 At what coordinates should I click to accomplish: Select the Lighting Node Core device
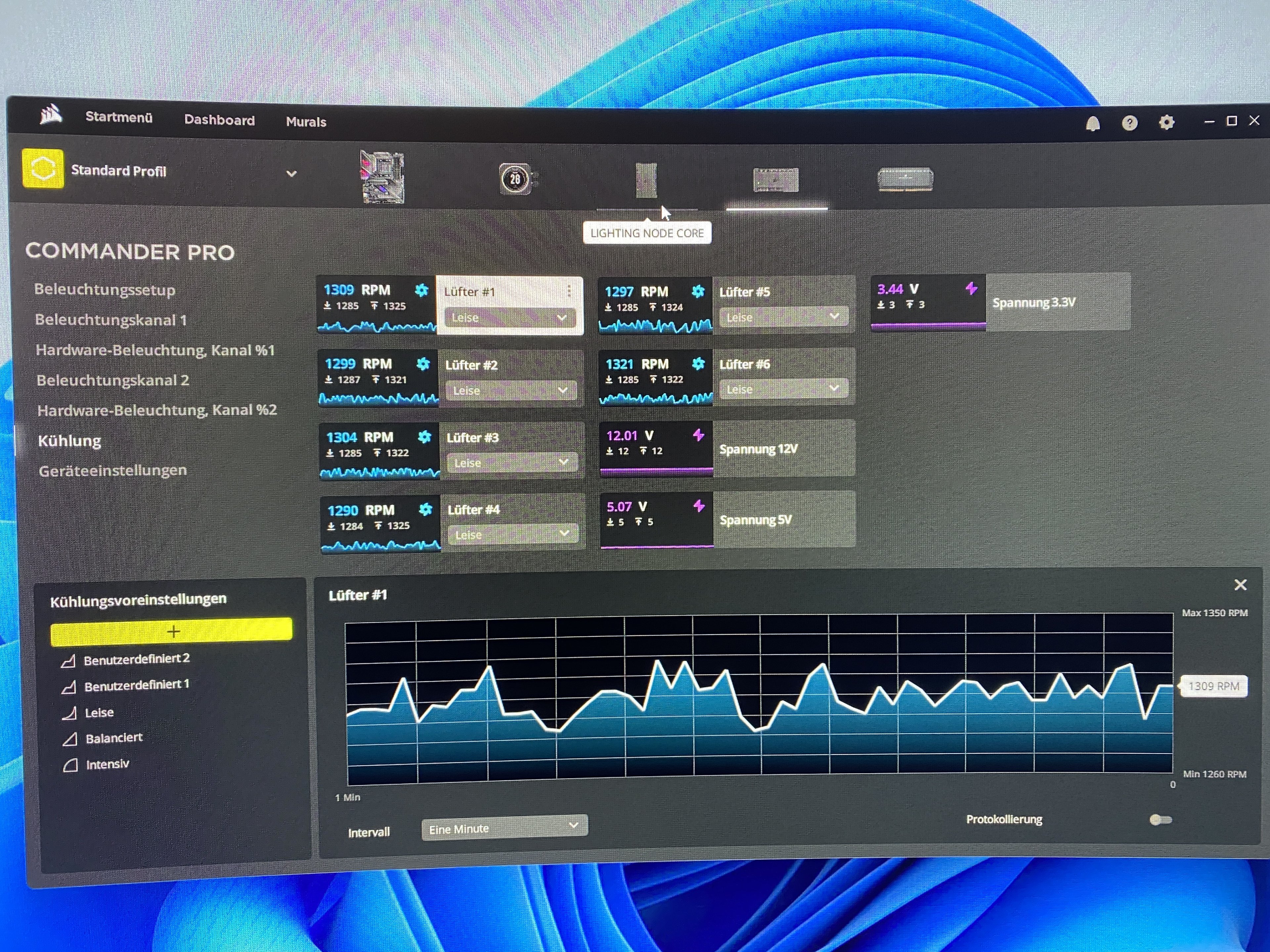pos(646,180)
